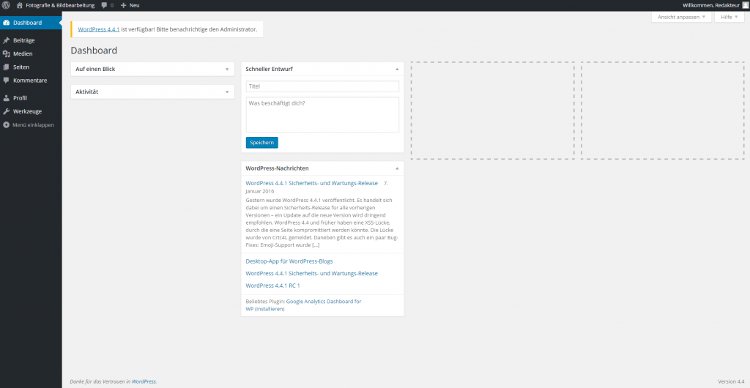This screenshot has width=750, height=388.
Task: Expand the Auf einen Blick widget
Action: pos(227,69)
